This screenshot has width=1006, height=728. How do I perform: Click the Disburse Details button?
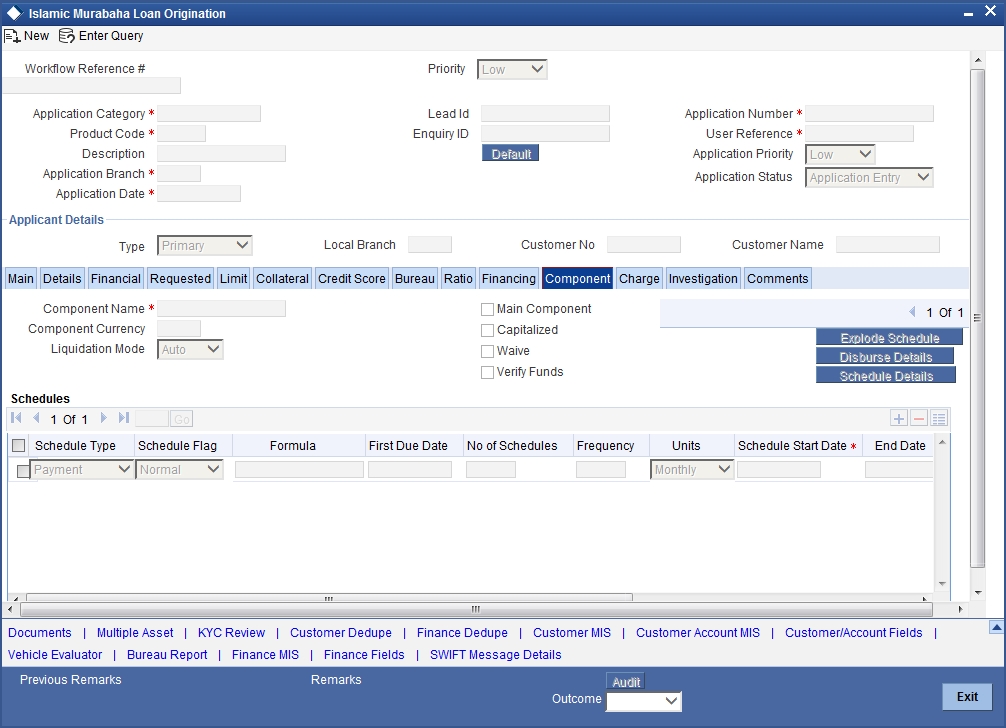[885, 357]
